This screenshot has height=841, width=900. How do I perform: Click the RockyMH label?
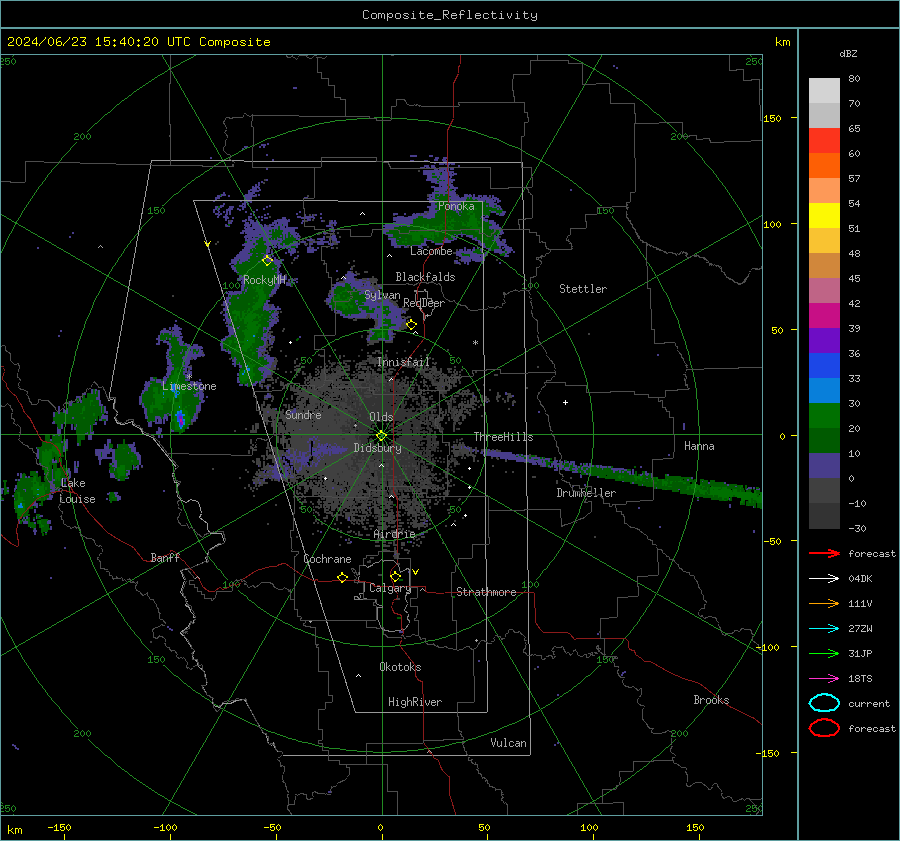click(264, 280)
